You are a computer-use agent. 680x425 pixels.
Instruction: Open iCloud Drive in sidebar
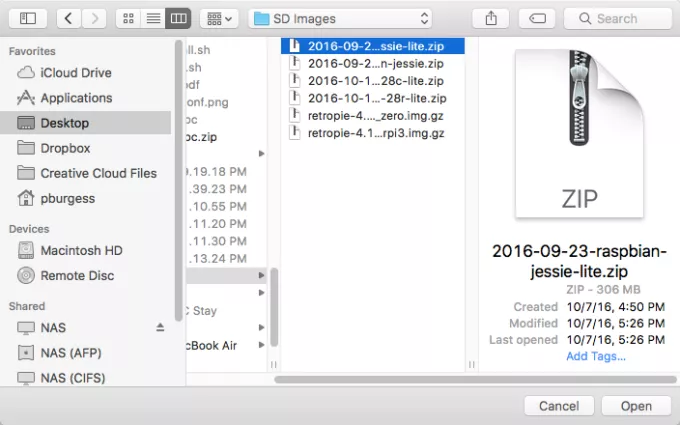(76, 73)
